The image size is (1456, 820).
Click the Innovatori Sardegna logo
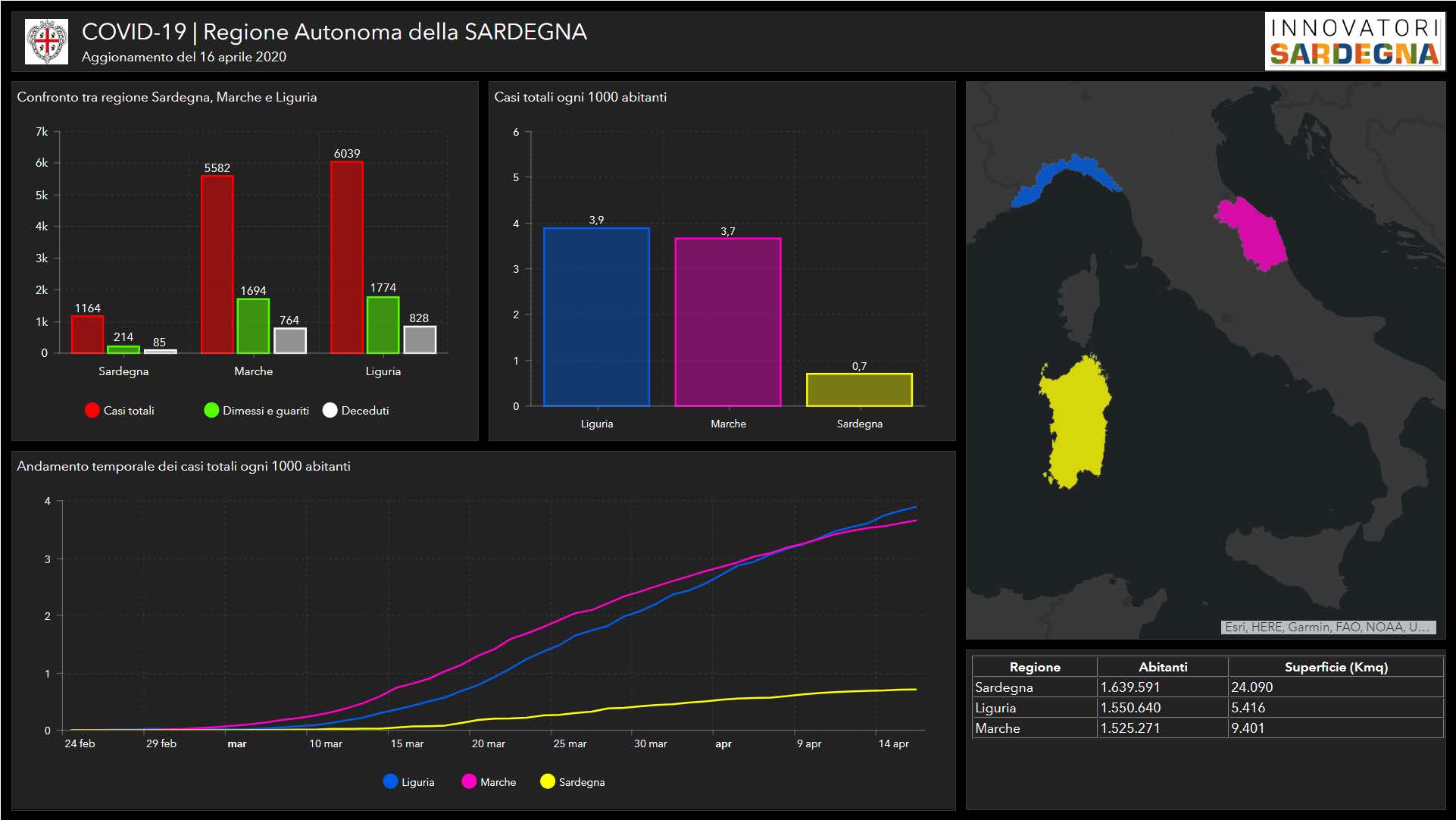[1354, 42]
